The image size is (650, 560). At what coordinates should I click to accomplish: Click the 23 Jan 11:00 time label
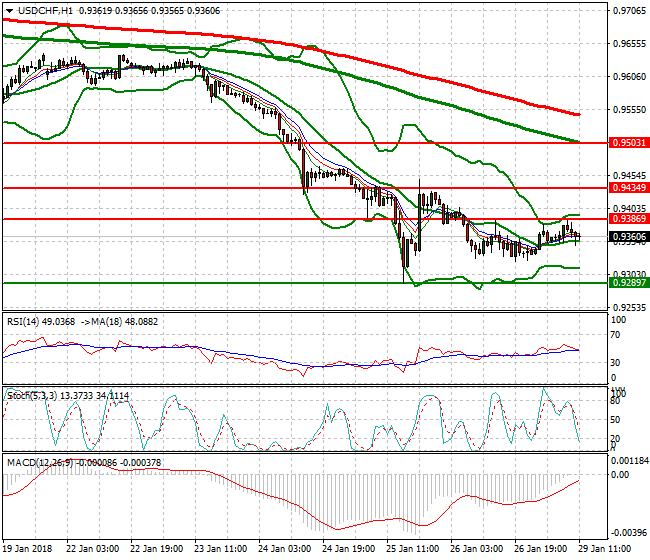coord(221,549)
